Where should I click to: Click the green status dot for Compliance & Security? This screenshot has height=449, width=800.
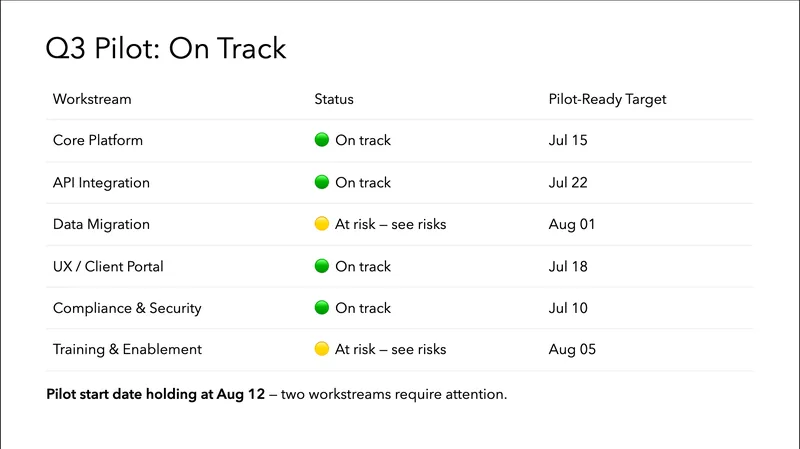coord(322,308)
